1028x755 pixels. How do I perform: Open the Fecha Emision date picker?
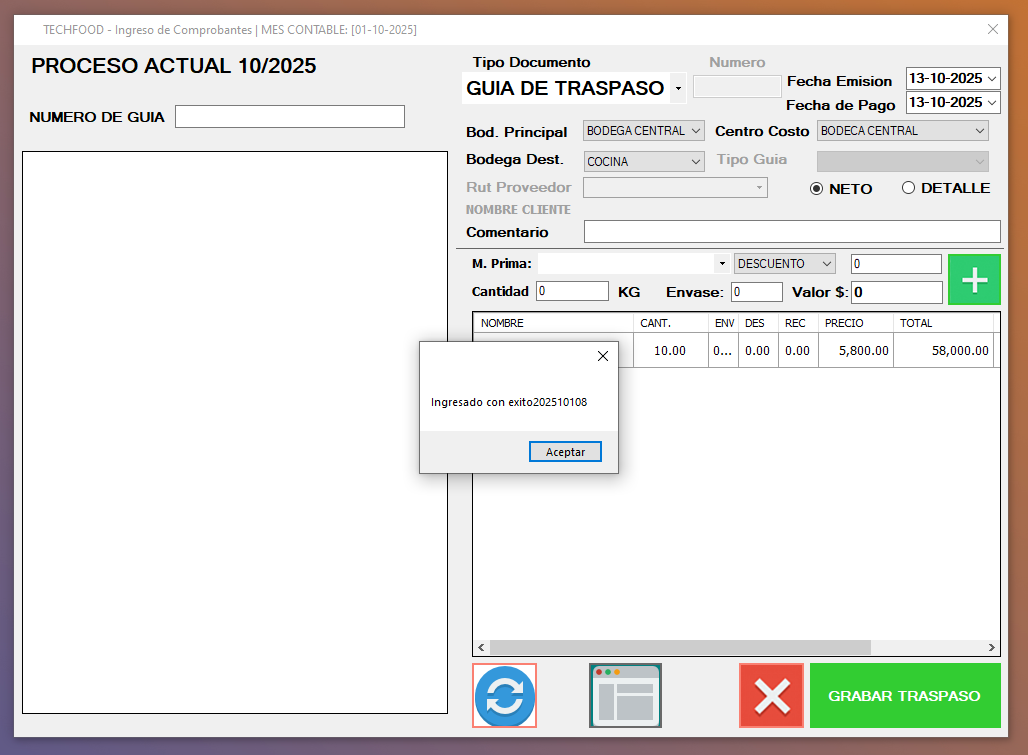(x=991, y=78)
